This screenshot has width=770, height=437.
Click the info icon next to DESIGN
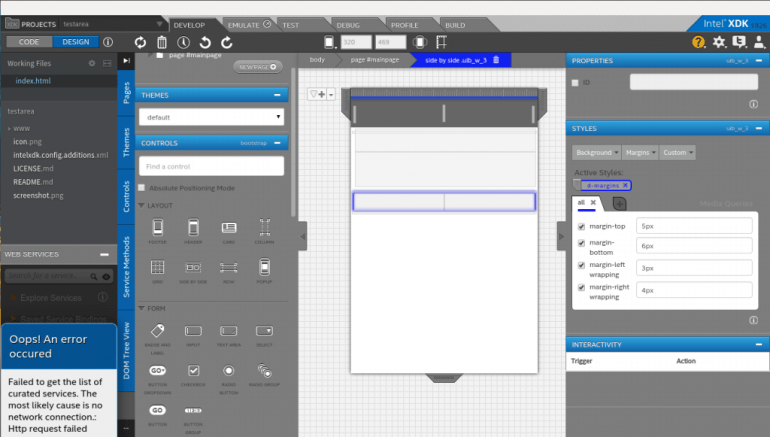coord(108,42)
